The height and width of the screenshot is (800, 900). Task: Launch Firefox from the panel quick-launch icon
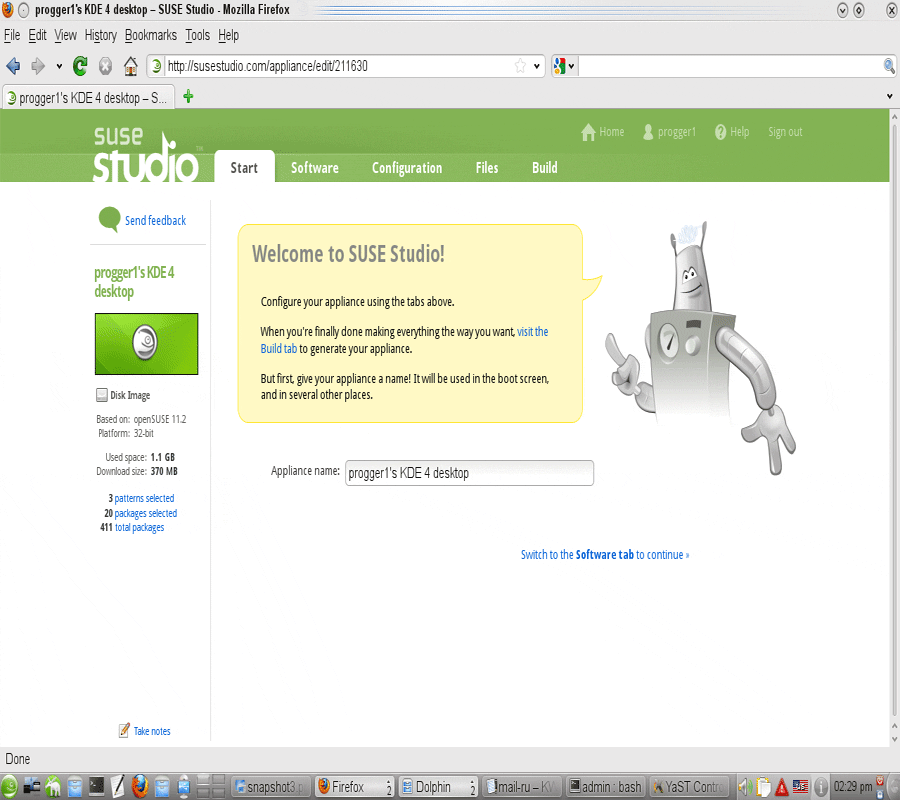(x=139, y=786)
